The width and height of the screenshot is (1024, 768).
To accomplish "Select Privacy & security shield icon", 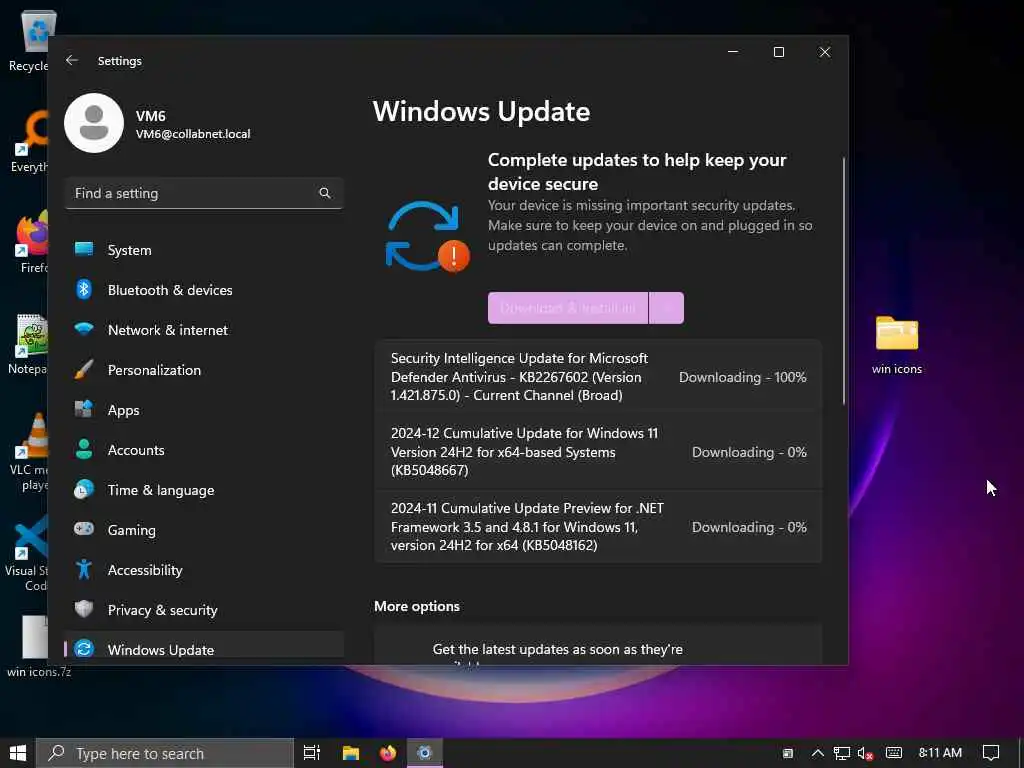I will pos(84,609).
